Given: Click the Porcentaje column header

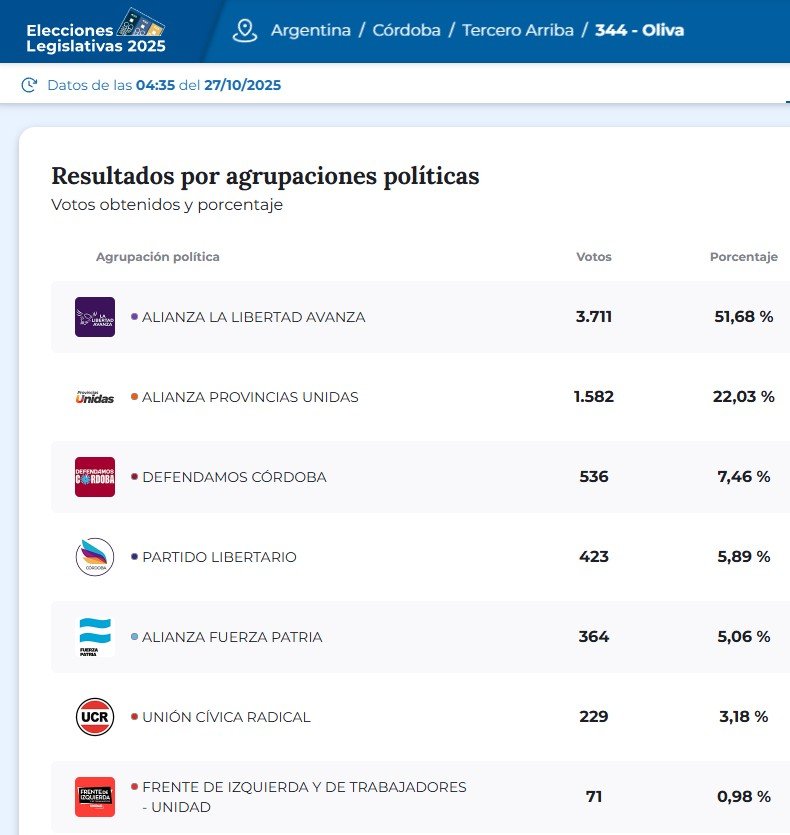Looking at the screenshot, I should click(x=743, y=257).
